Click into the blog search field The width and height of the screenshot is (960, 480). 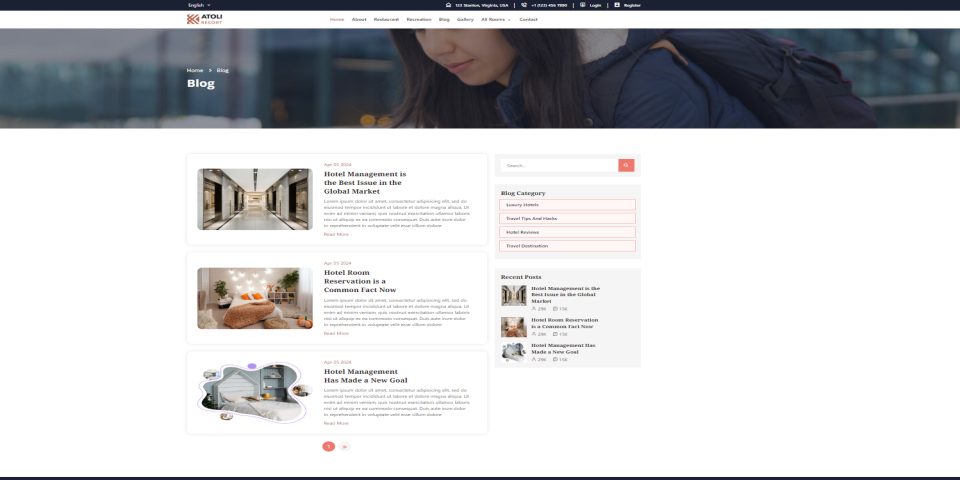point(559,165)
